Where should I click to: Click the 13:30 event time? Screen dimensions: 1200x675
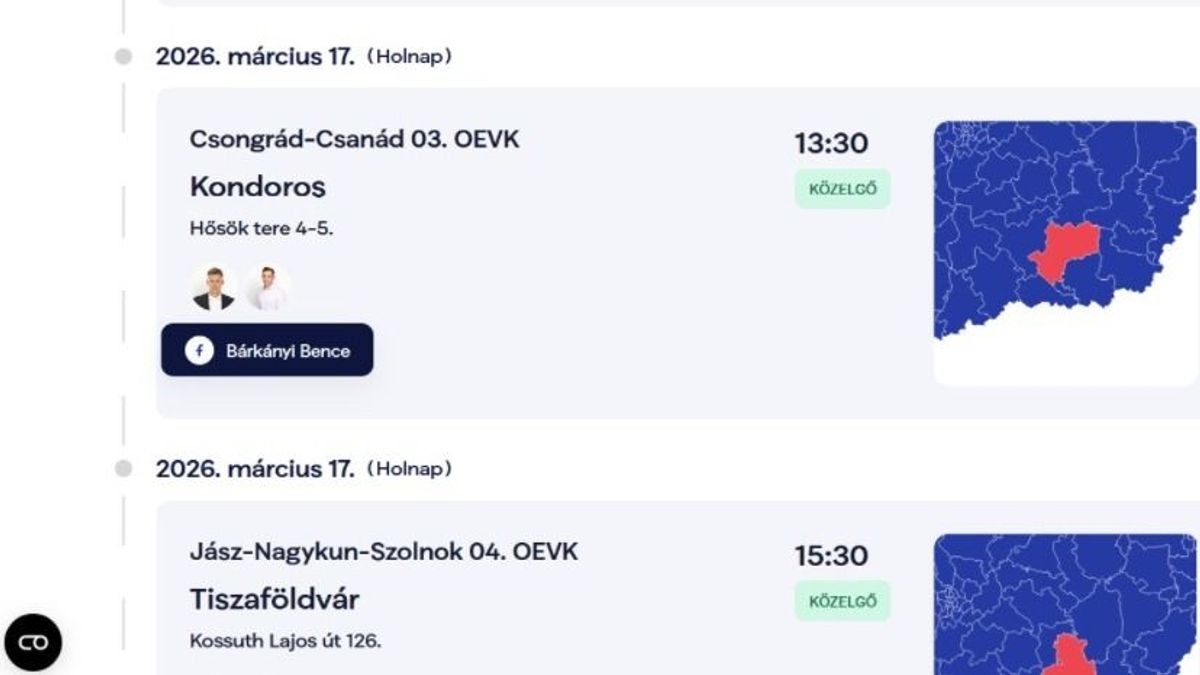pyautogui.click(x=831, y=144)
